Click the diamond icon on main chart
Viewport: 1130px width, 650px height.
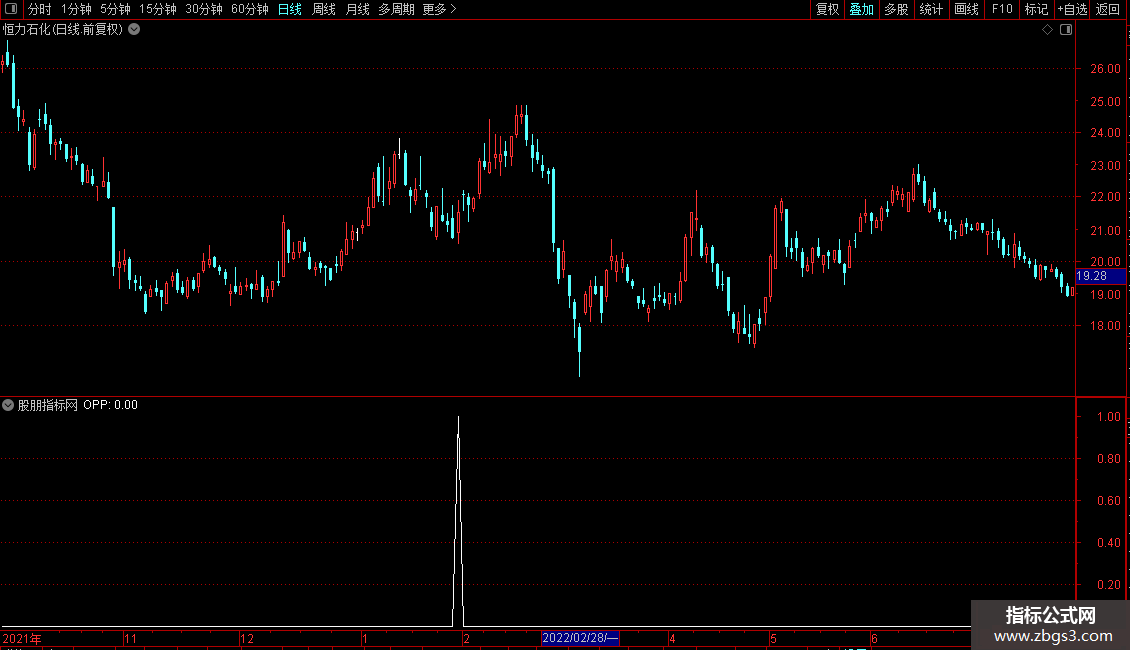[x=1048, y=30]
